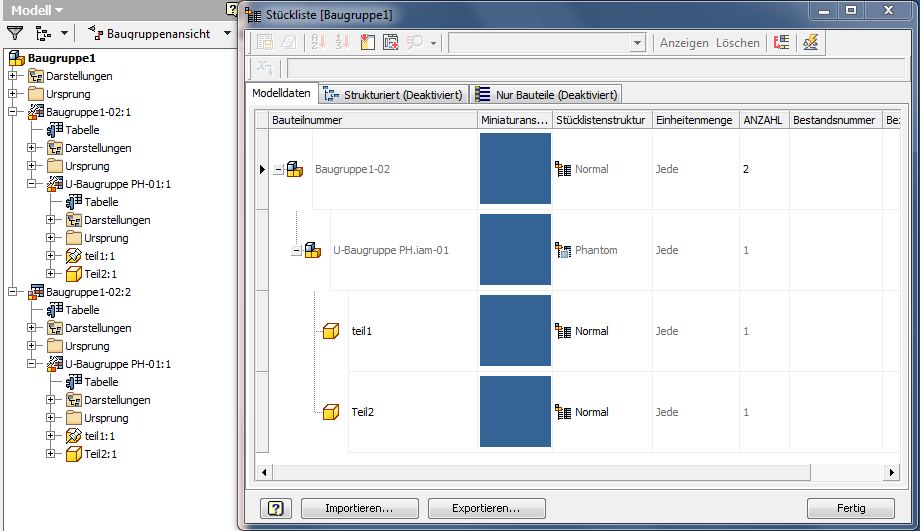Collapse Baugruppe1-02:2 in model tree
The image size is (920, 531).
pos(12,292)
